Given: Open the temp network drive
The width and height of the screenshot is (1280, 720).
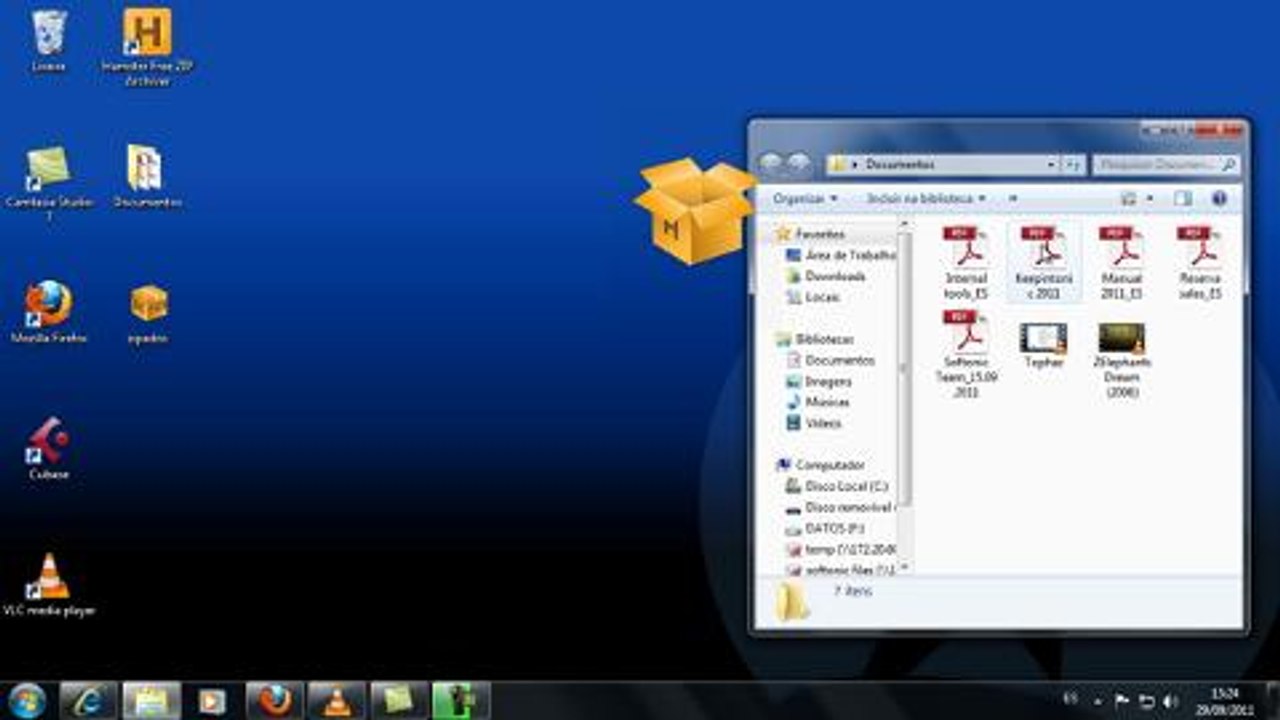Looking at the screenshot, I should [x=840, y=549].
